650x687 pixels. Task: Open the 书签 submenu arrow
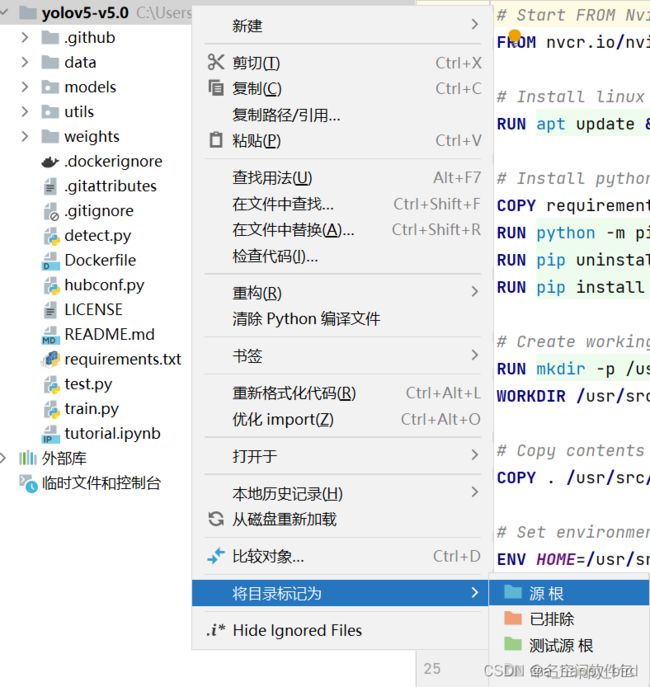pos(475,355)
